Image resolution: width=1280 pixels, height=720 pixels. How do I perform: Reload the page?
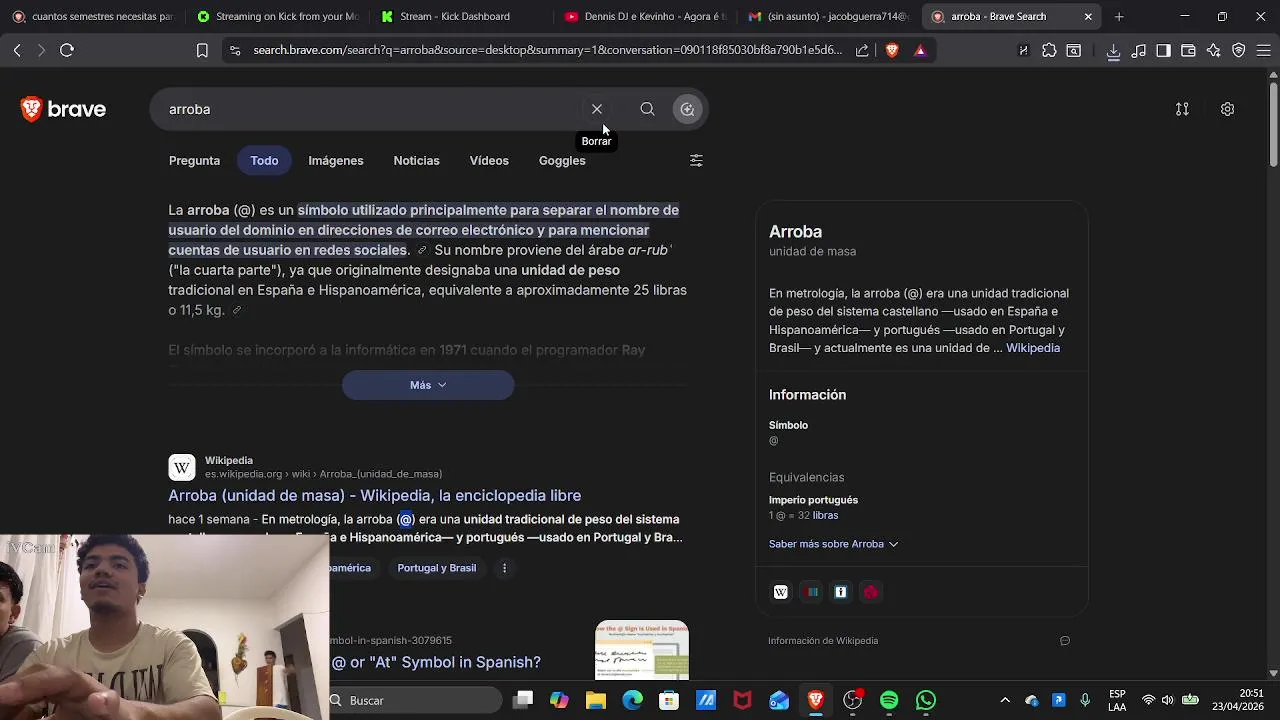pyautogui.click(x=67, y=50)
